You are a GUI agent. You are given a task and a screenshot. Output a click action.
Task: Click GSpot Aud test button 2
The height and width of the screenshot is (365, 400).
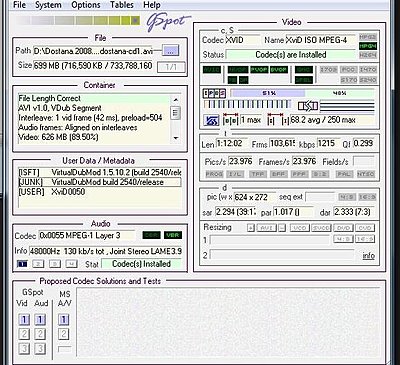40,334
